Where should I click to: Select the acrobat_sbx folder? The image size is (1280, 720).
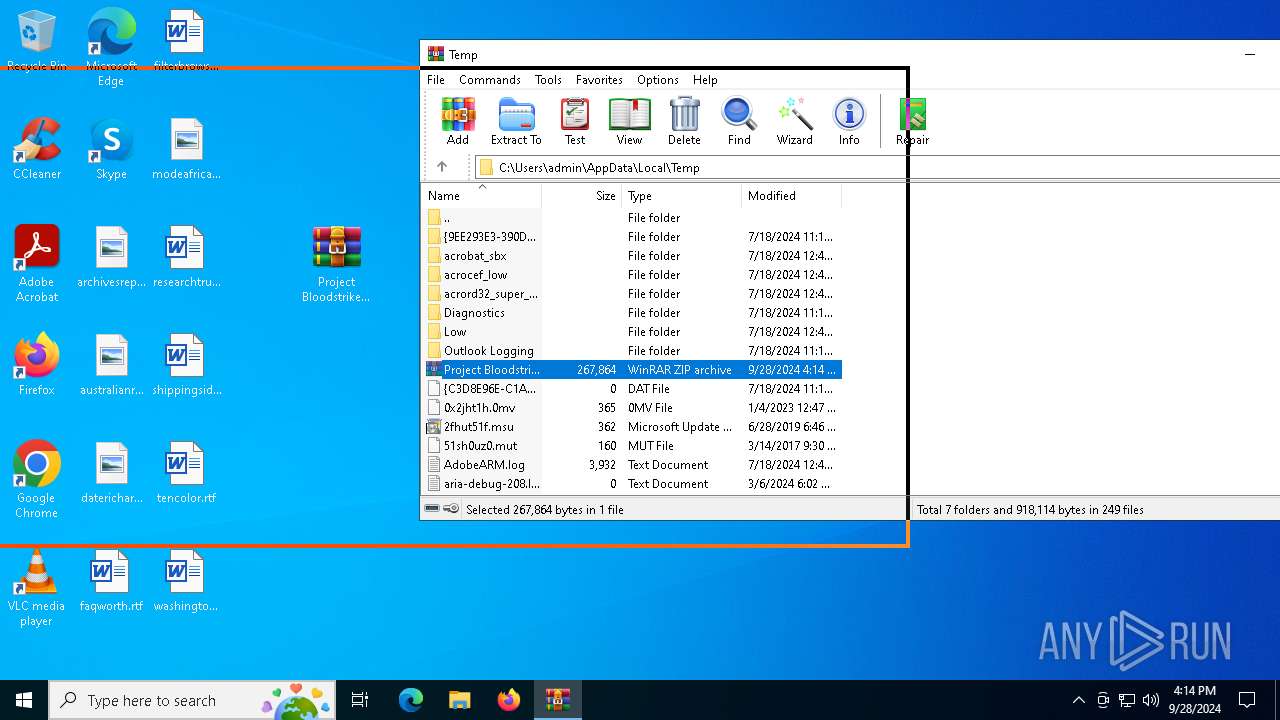[x=632, y=256]
